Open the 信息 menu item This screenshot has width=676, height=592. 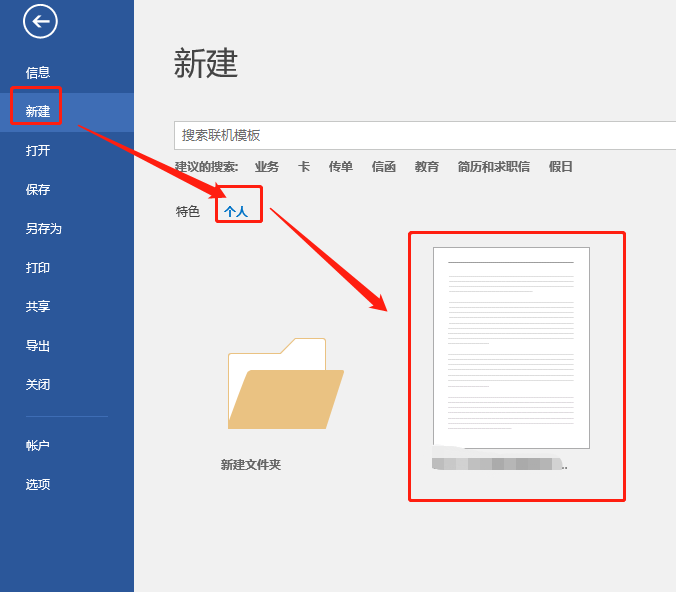point(38,72)
